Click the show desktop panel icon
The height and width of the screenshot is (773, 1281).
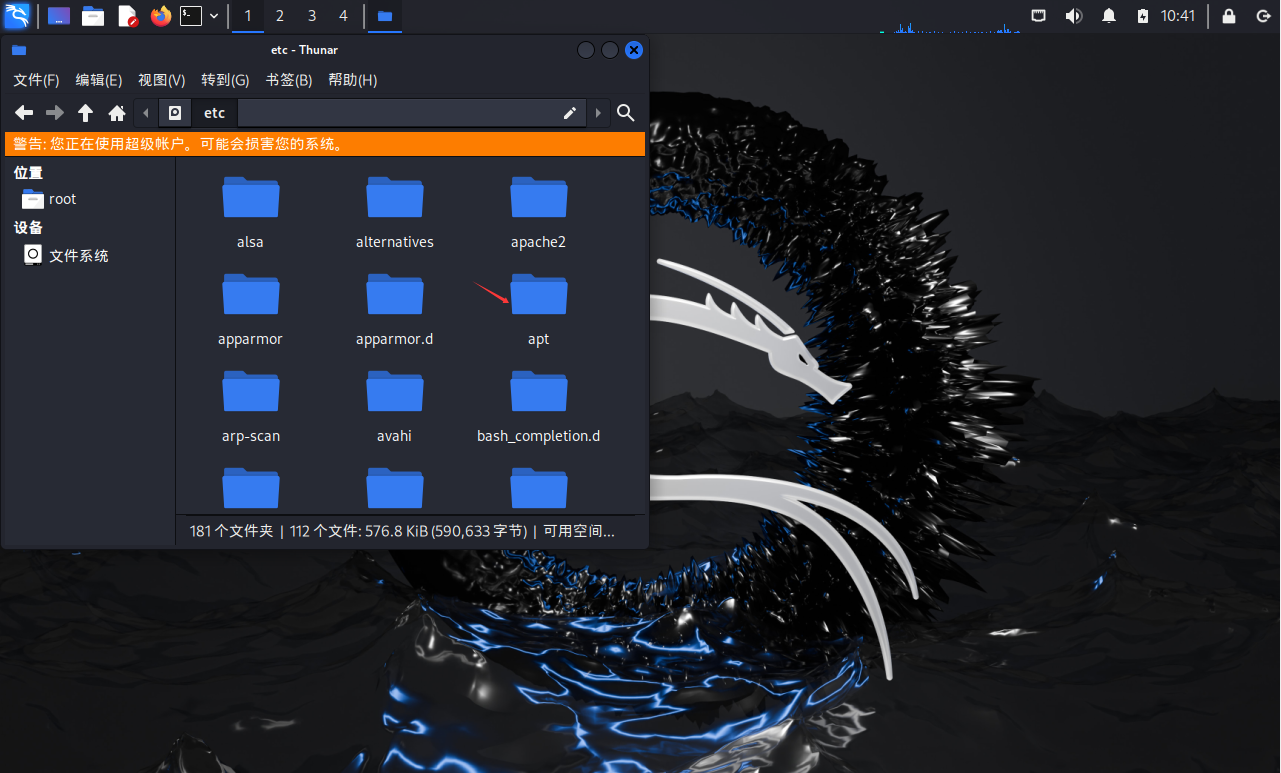coord(59,16)
